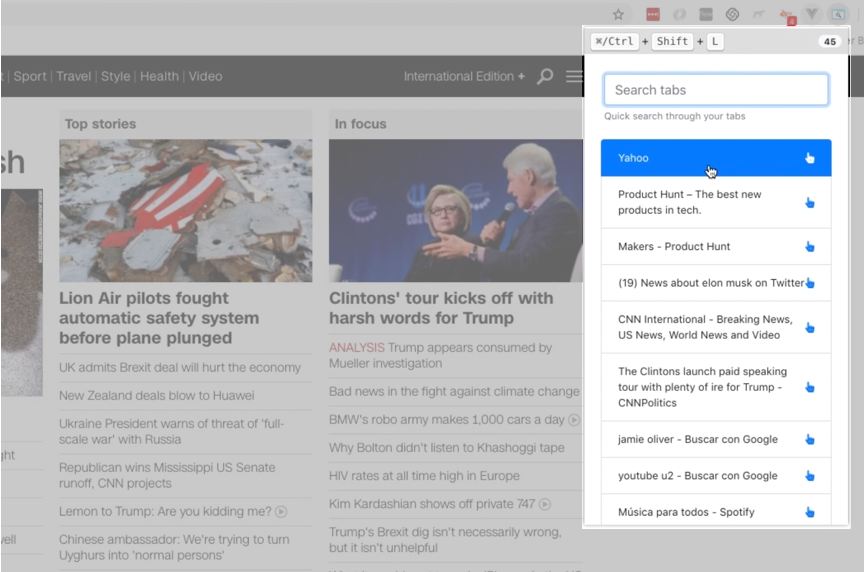Click the 45 tab count badge
864x572 pixels.
pyautogui.click(x=829, y=41)
